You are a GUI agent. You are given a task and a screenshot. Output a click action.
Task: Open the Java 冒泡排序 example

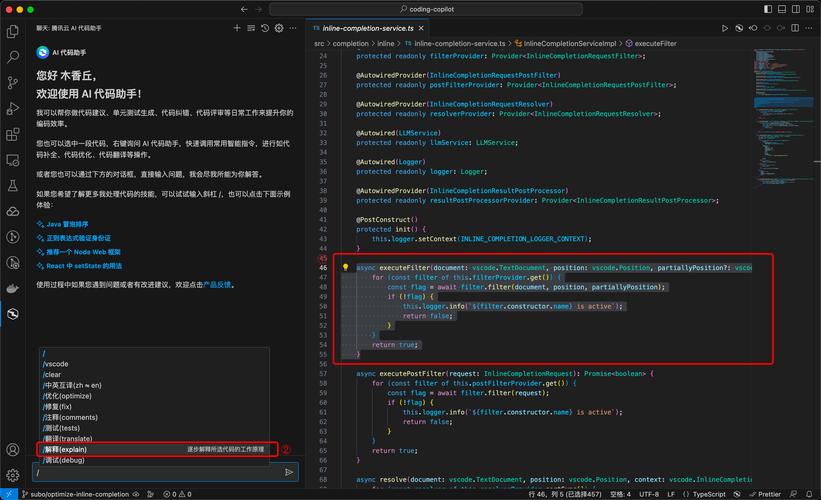pyautogui.click(x=67, y=224)
